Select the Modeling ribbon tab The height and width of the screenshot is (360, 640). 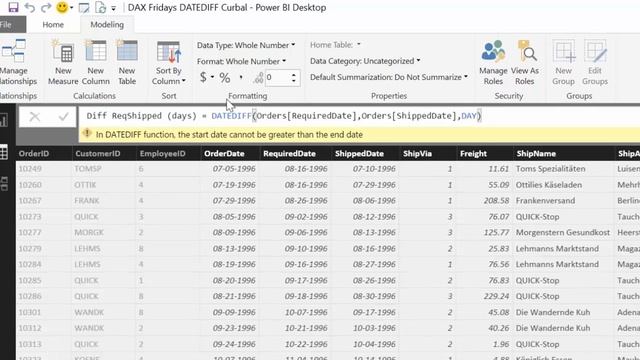[107, 24]
